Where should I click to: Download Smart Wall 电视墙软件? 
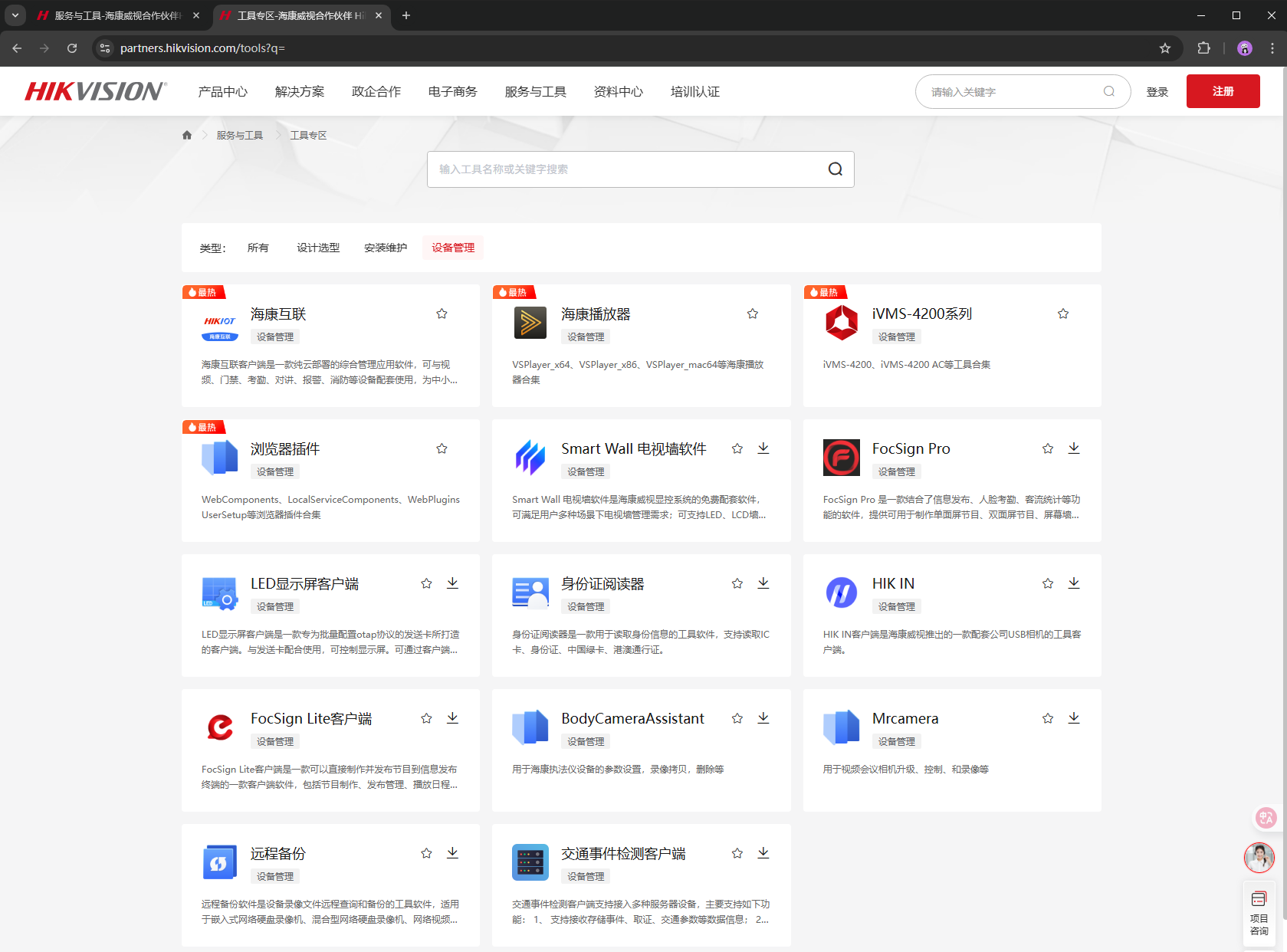pyautogui.click(x=763, y=448)
